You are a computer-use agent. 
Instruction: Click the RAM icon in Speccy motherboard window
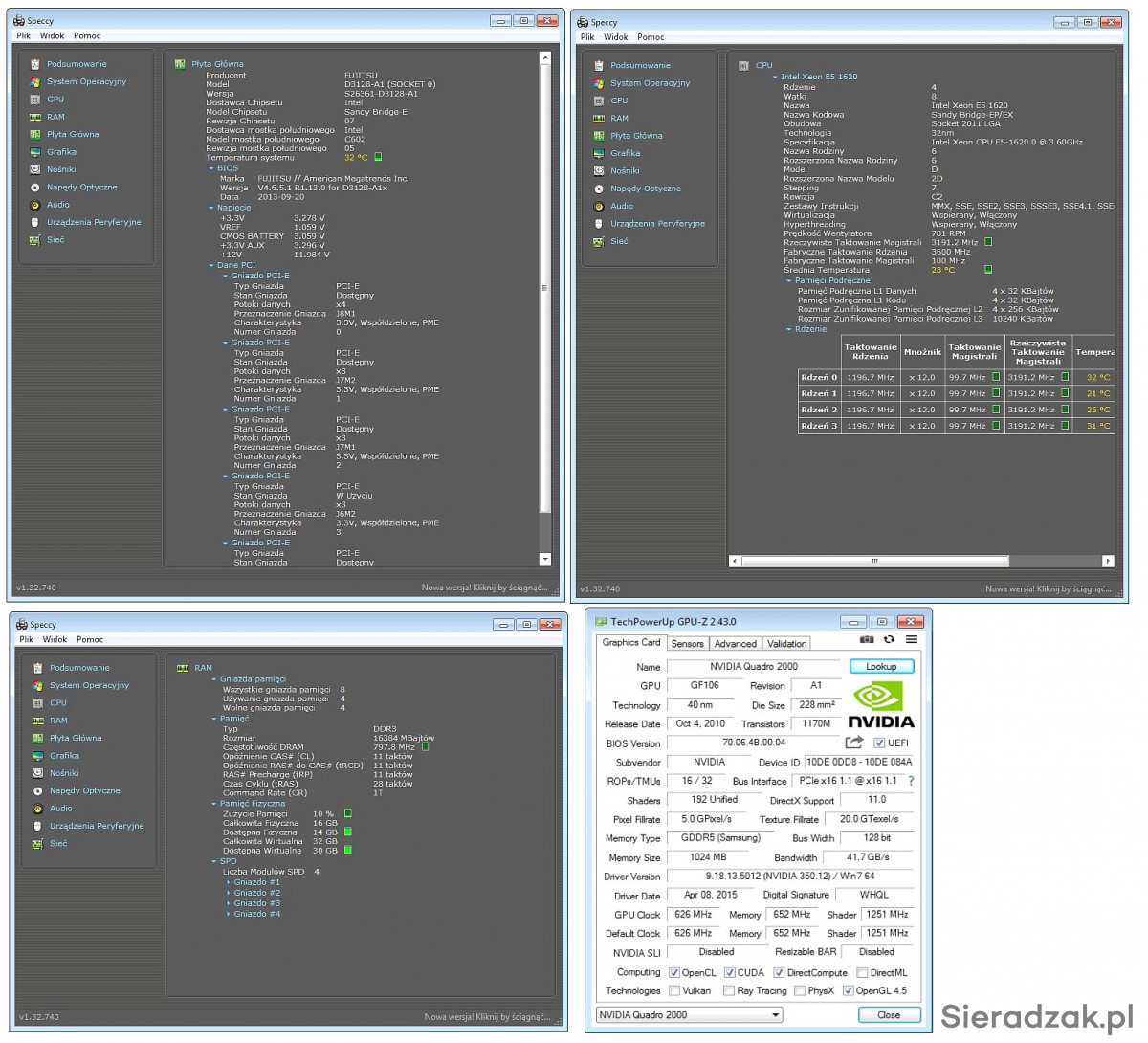(35, 117)
